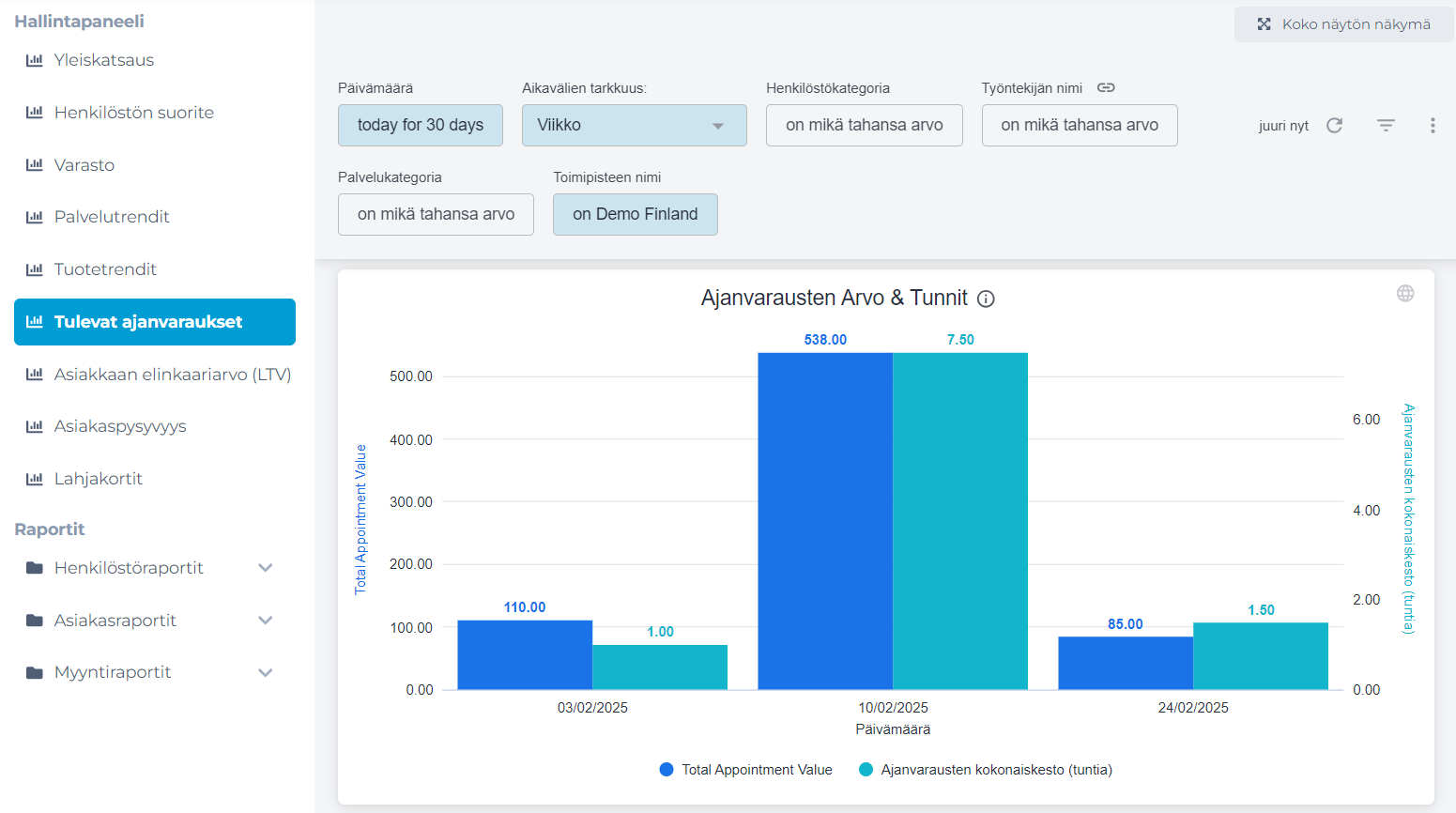Click the 1.50 teal bar
Image resolution: width=1456 pixels, height=813 pixels.
[1261, 656]
